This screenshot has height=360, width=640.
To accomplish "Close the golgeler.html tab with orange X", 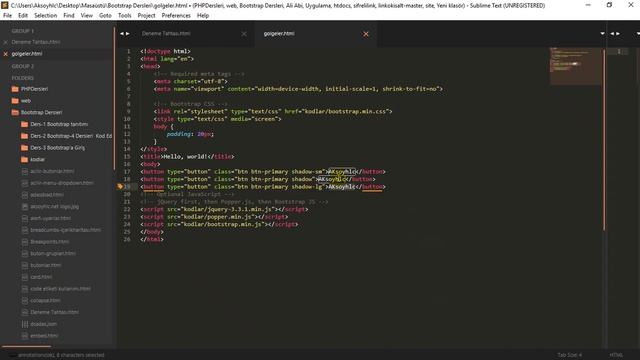I will click(366, 34).
